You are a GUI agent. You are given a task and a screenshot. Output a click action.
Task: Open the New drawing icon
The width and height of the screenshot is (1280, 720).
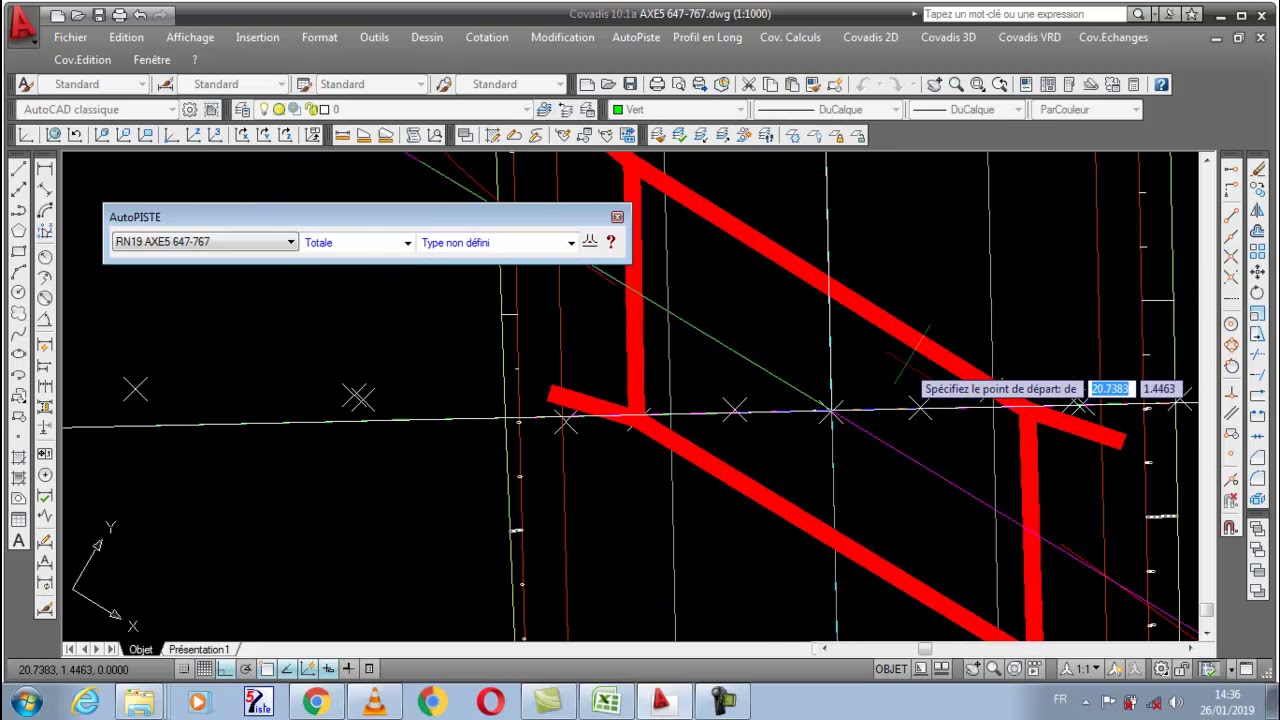pyautogui.click(x=587, y=85)
